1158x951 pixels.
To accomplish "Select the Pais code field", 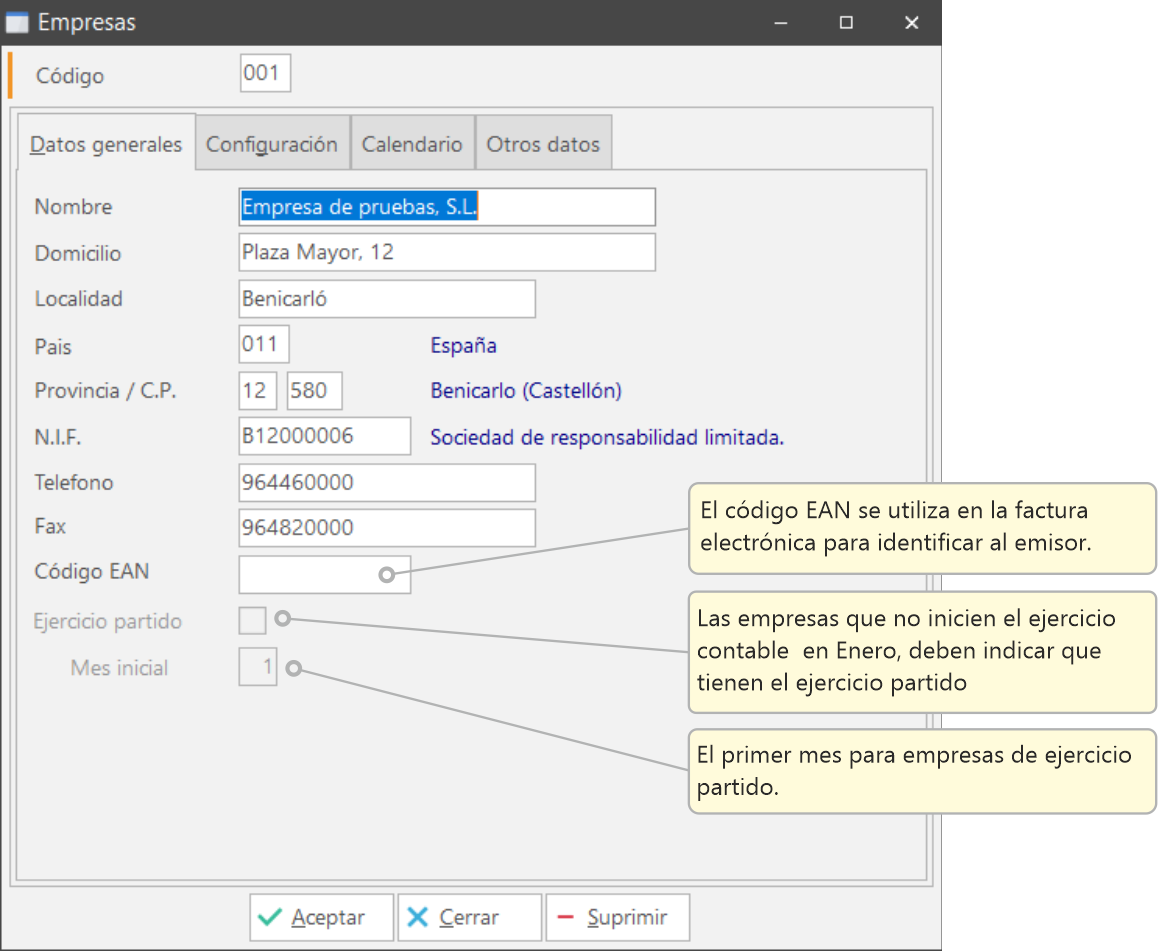I will [264, 345].
